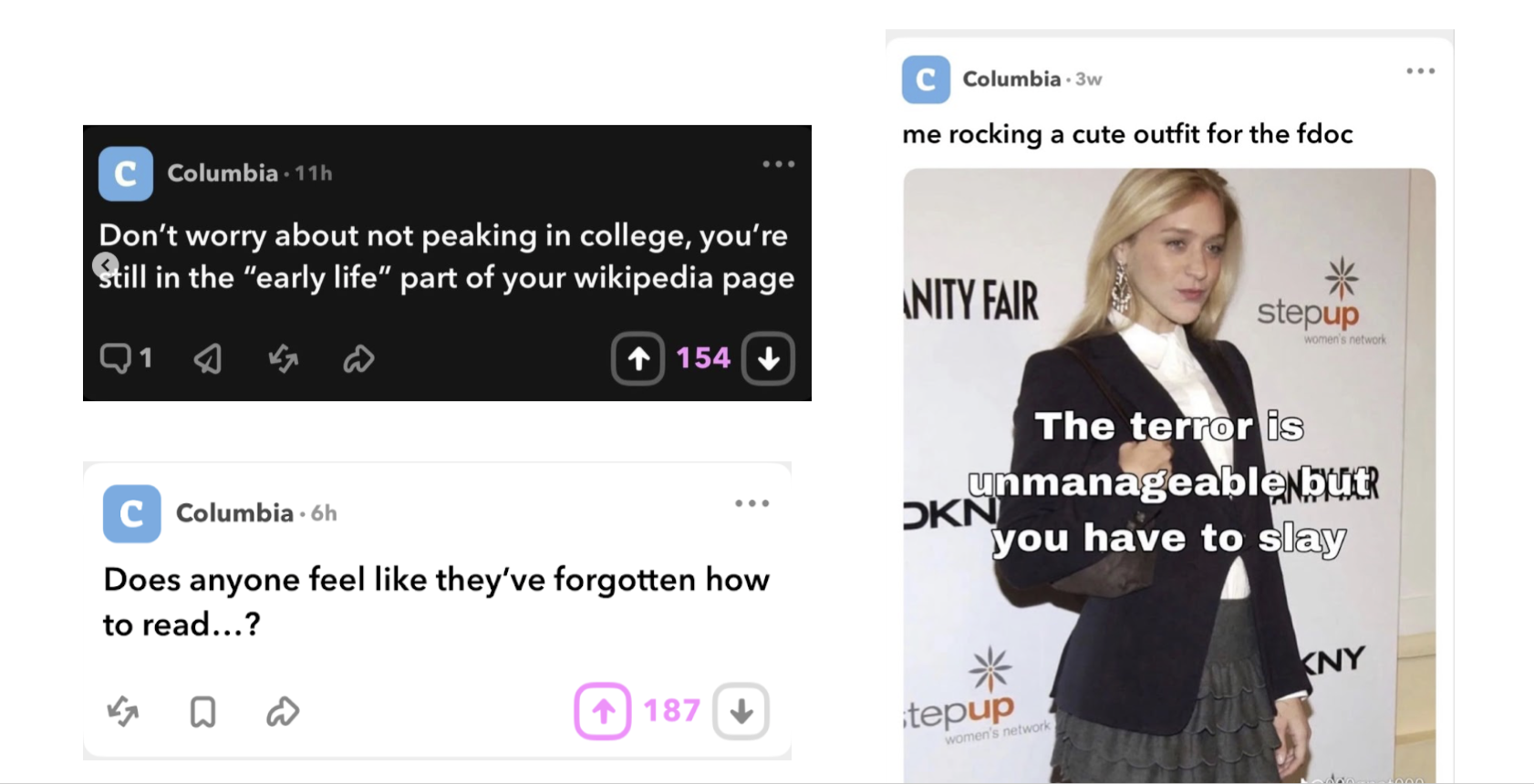Open three-dot menu on 6h post

pos(752,503)
